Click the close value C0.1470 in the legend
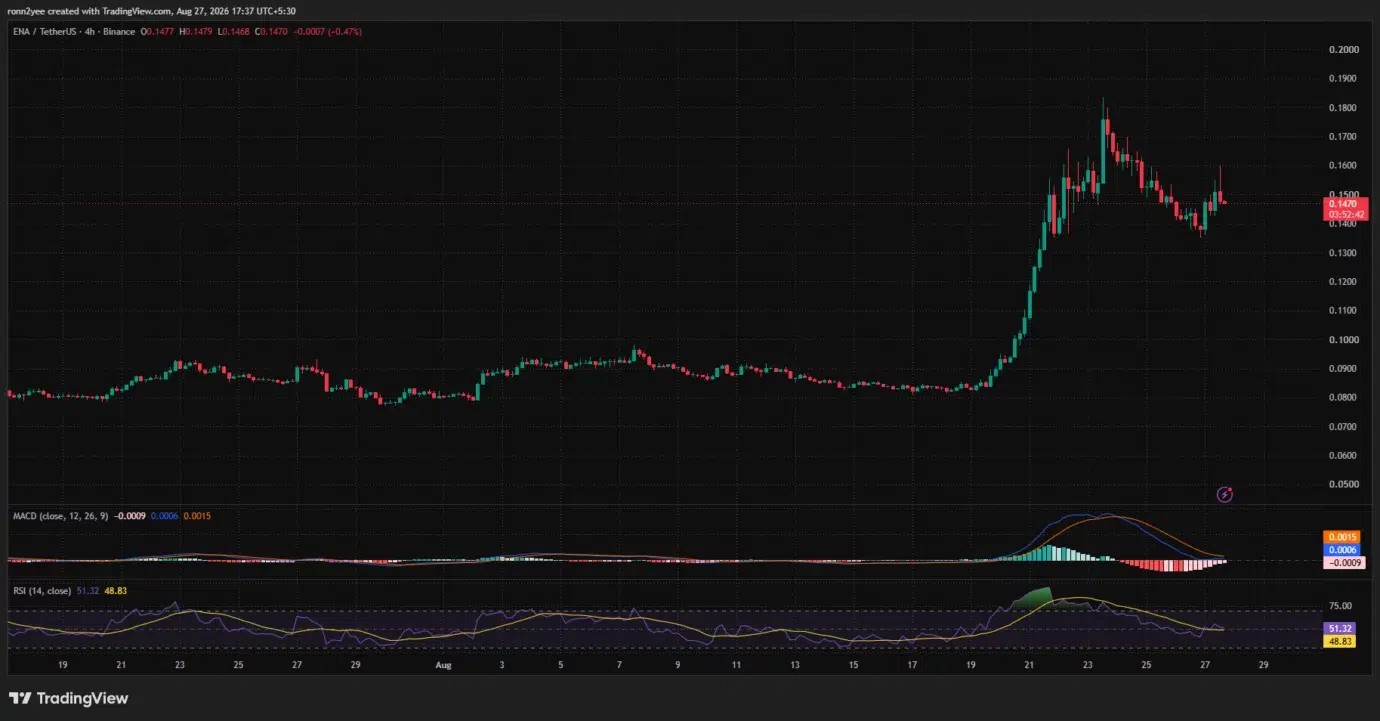 272,32
